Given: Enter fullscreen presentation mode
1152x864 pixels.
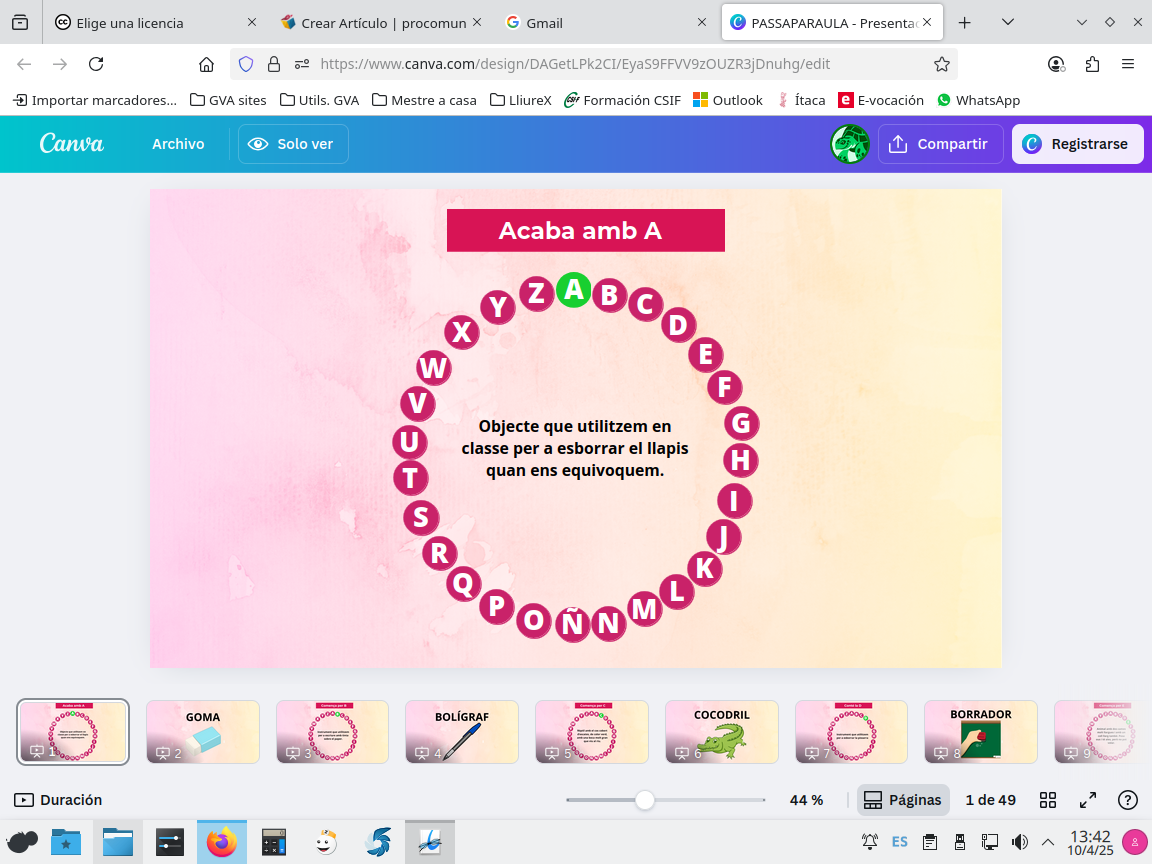Looking at the screenshot, I should click(x=1088, y=800).
